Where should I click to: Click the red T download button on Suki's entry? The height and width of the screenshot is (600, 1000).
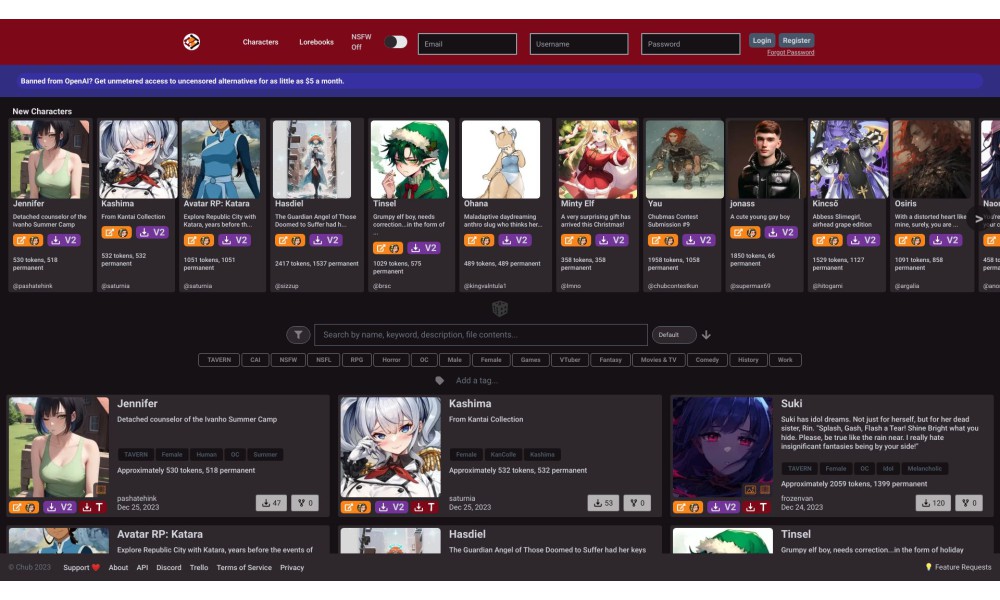point(757,508)
